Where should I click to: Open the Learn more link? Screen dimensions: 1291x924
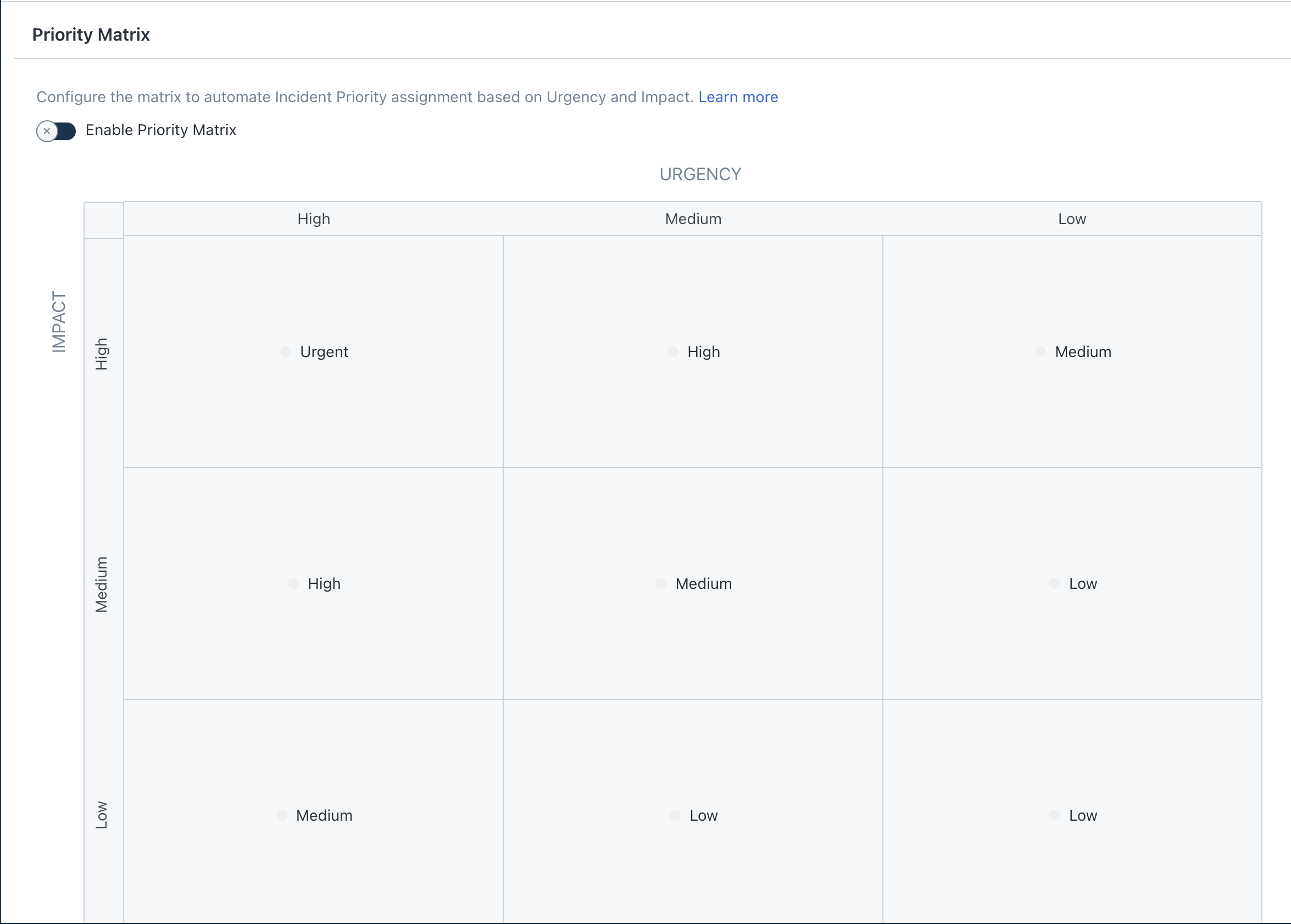point(738,97)
